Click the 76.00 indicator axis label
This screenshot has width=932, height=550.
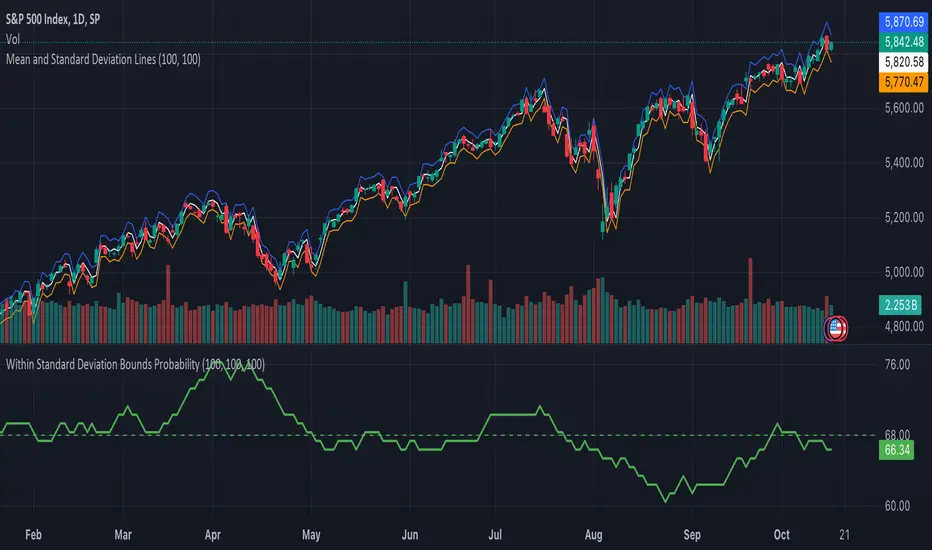898,364
